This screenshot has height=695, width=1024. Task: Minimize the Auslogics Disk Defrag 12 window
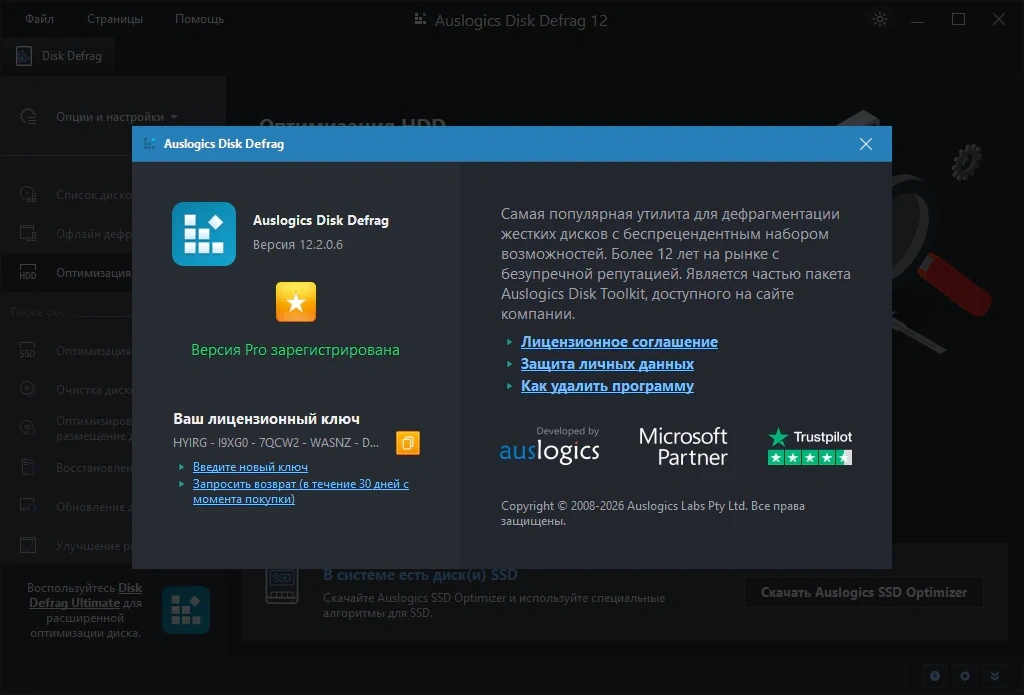tap(918, 20)
